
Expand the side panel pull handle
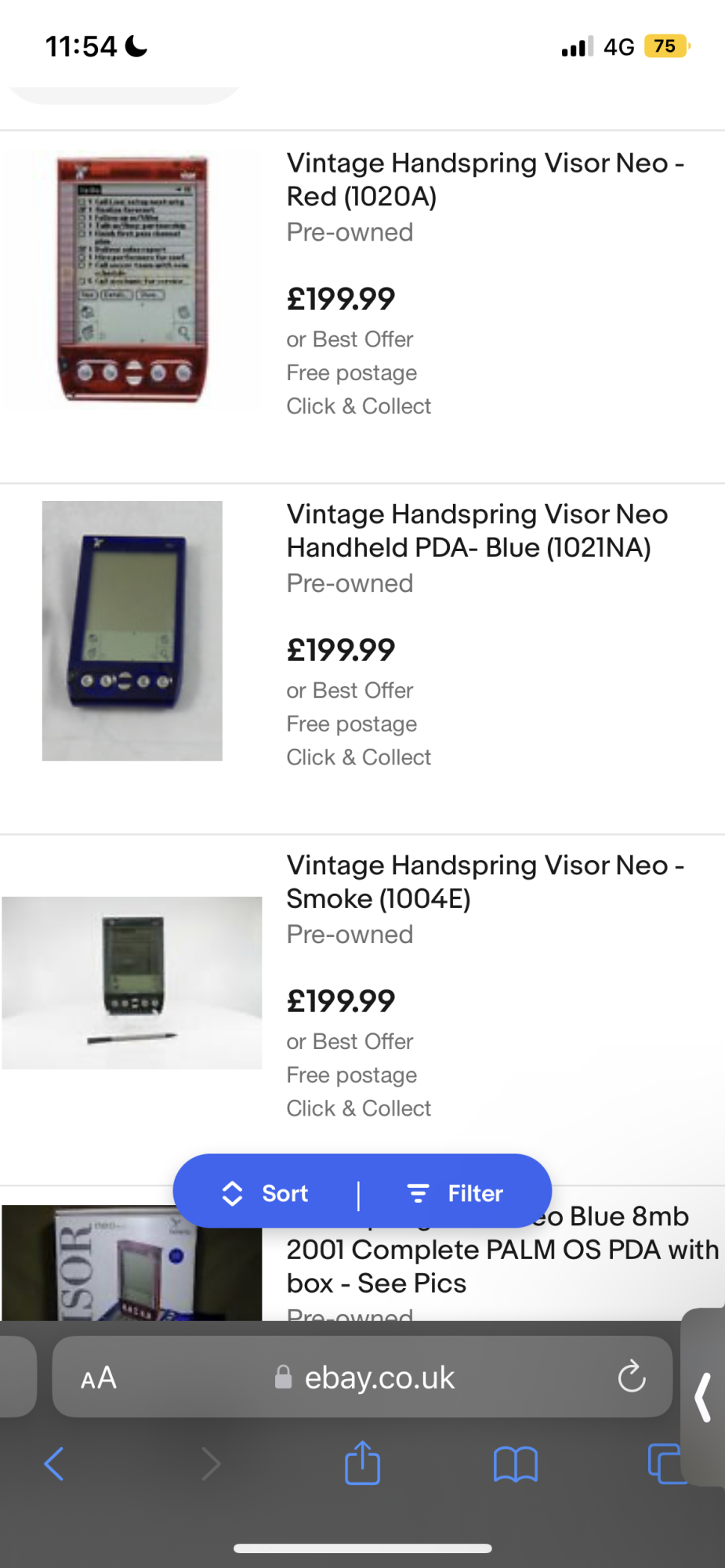(704, 1397)
